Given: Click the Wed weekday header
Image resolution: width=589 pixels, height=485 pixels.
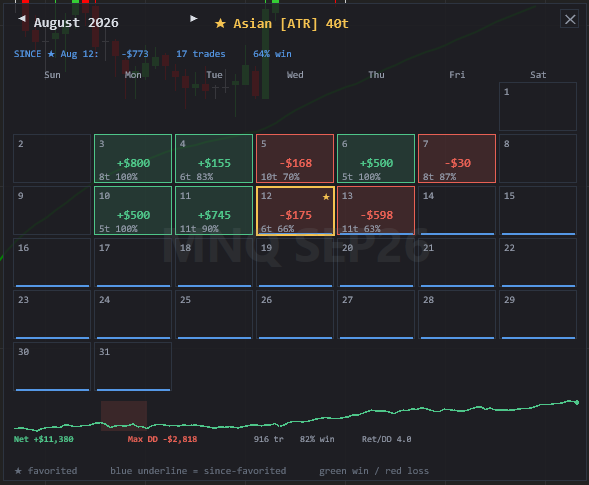Looking at the screenshot, I should (x=295, y=75).
